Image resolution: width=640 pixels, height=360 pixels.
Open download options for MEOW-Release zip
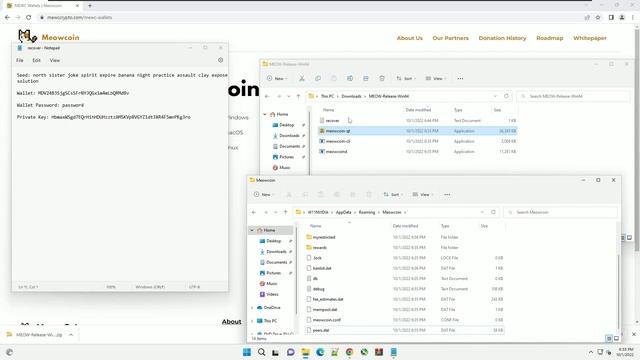[x=71, y=335]
